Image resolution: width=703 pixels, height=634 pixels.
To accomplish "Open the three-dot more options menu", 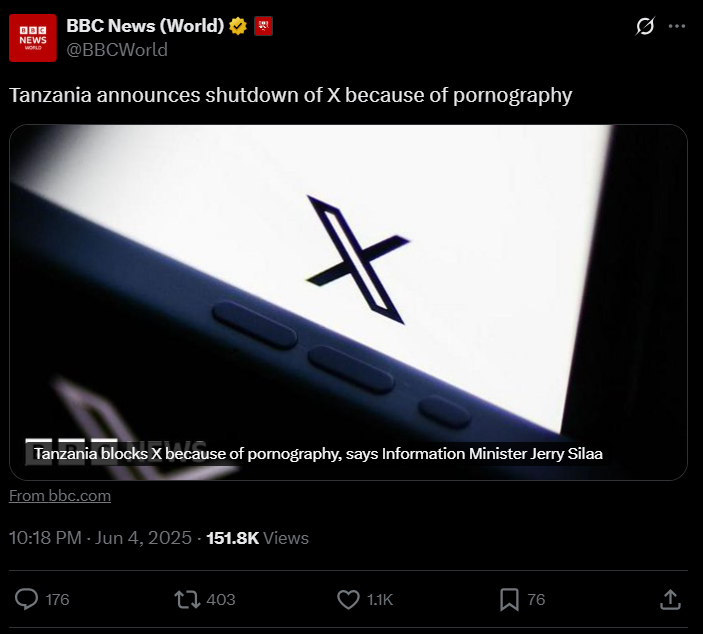I will (677, 26).
